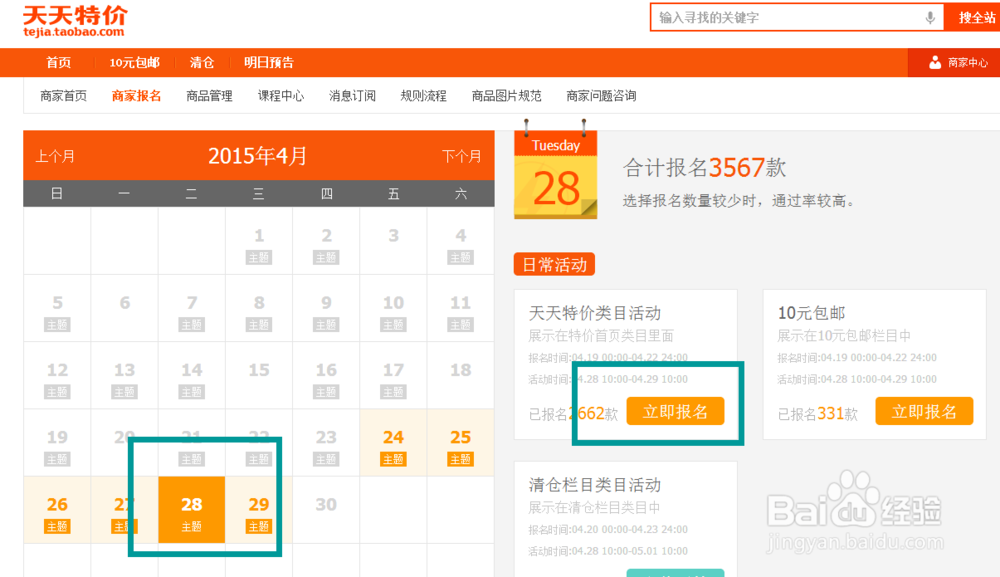Screen dimensions: 1000x577
Task: Click the 2015年4月 month heading
Action: click(258, 156)
